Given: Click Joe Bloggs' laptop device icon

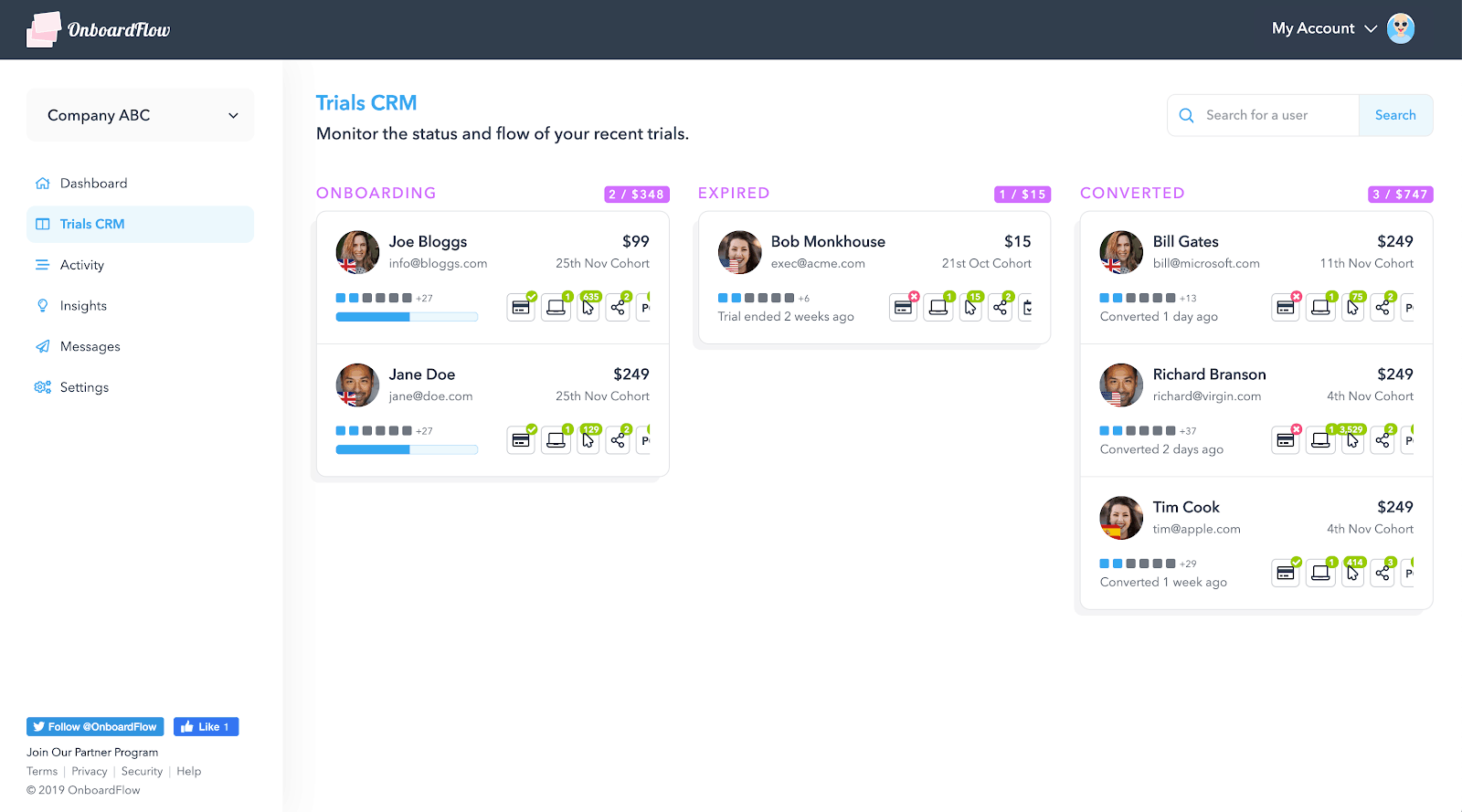Looking at the screenshot, I should pos(556,307).
